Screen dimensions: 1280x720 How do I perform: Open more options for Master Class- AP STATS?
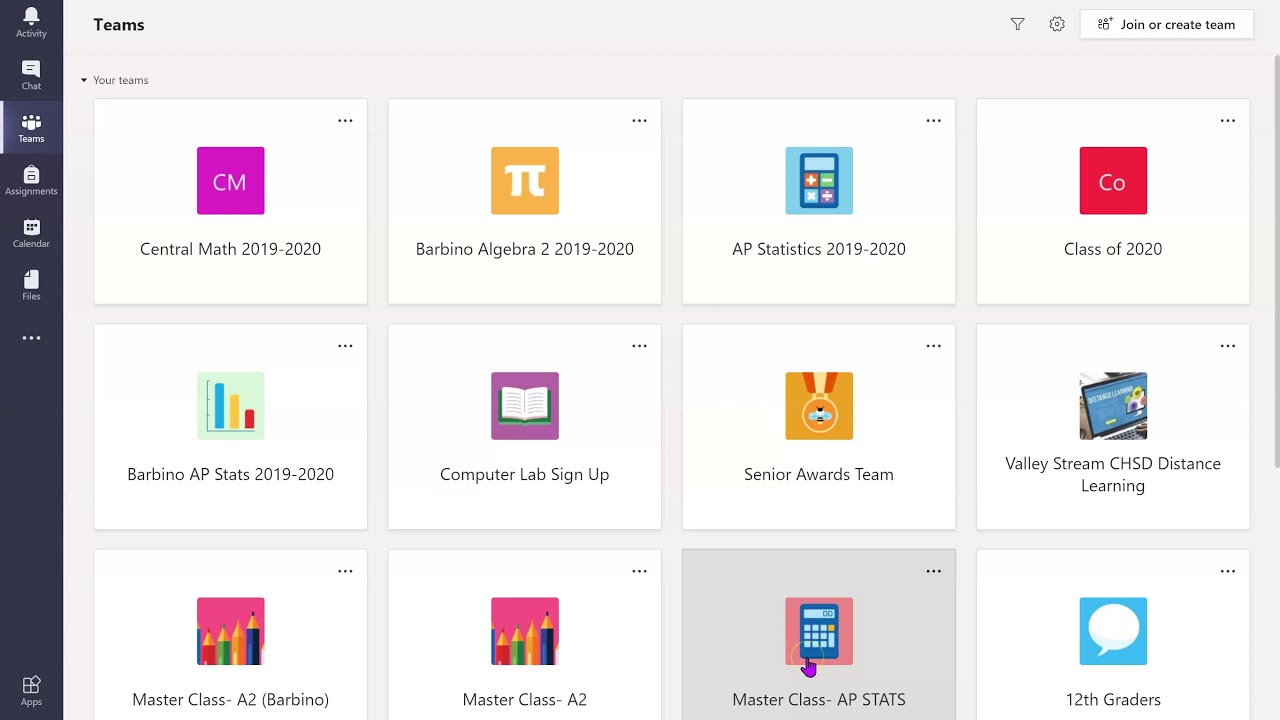pos(933,571)
